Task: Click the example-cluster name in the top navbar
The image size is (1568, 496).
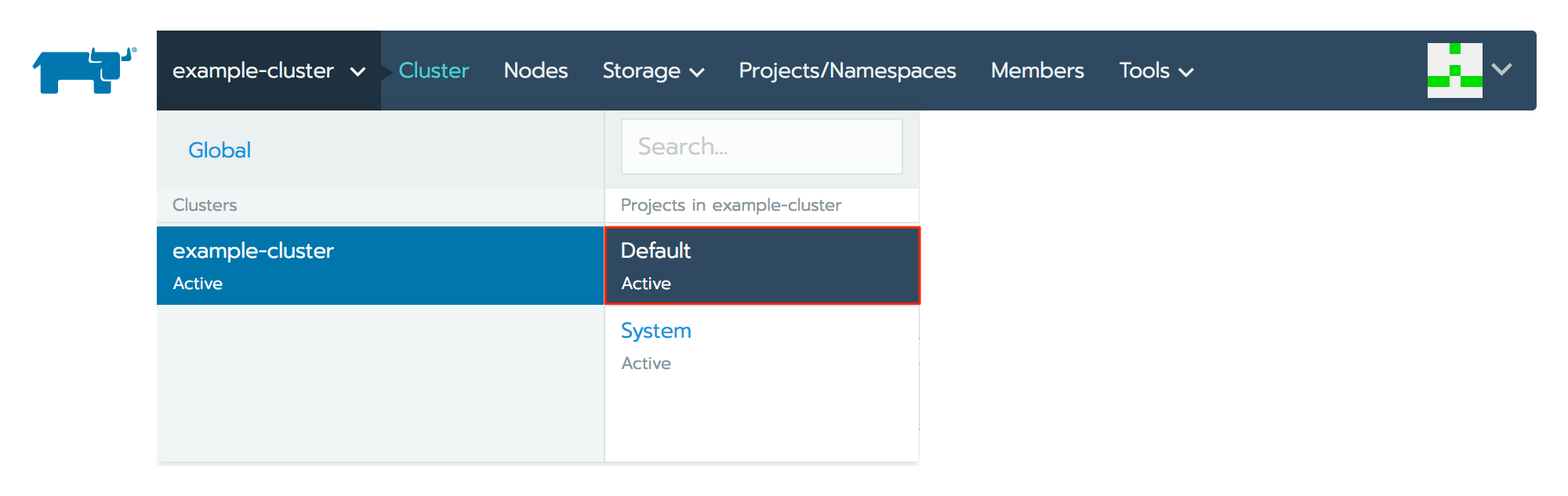Action: [x=252, y=71]
